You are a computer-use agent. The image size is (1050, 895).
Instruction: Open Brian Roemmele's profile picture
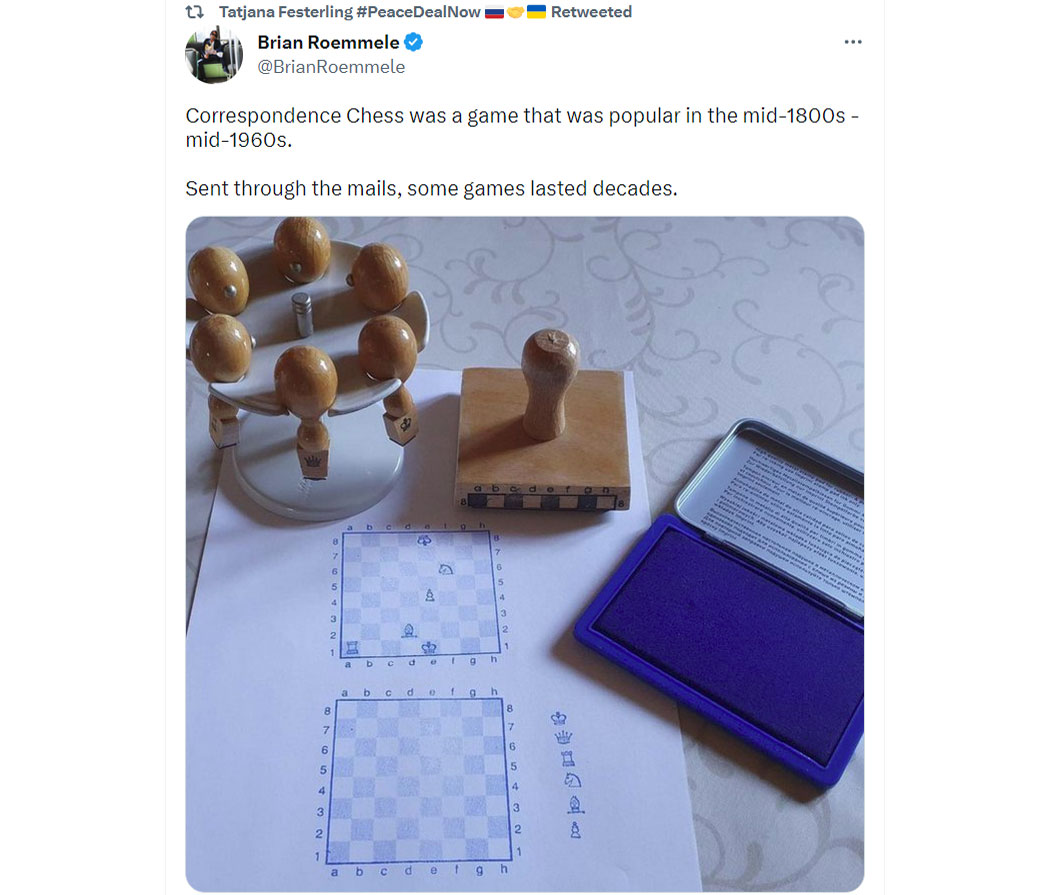214,55
